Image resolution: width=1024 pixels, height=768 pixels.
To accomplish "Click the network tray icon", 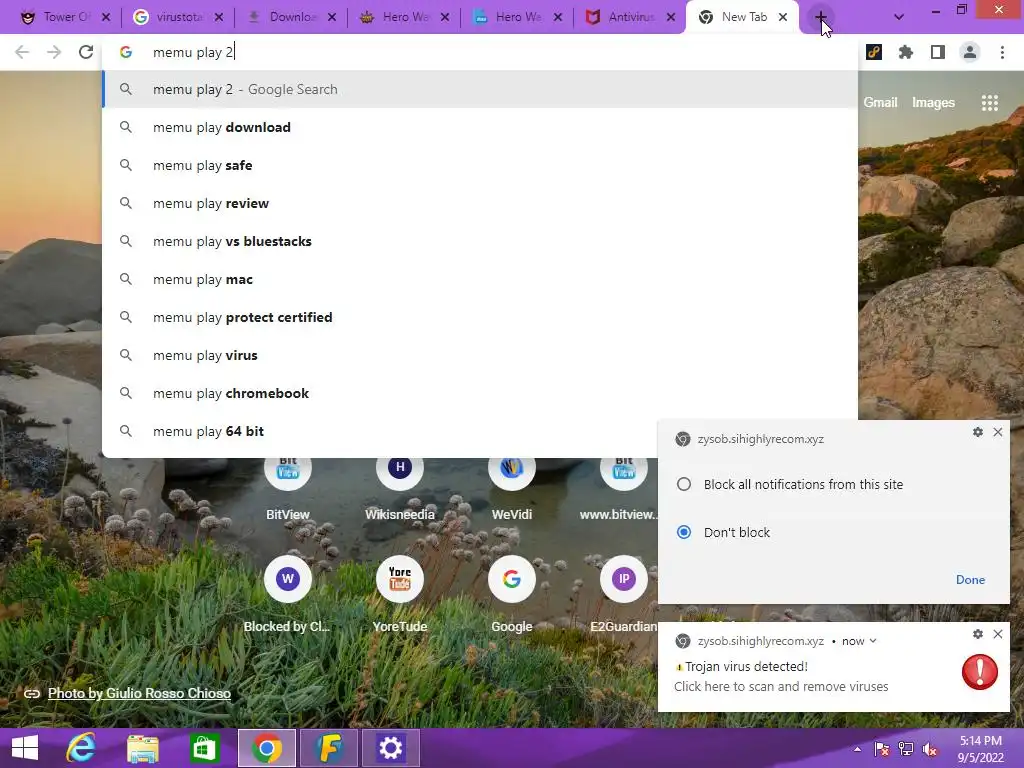I will click(906, 749).
